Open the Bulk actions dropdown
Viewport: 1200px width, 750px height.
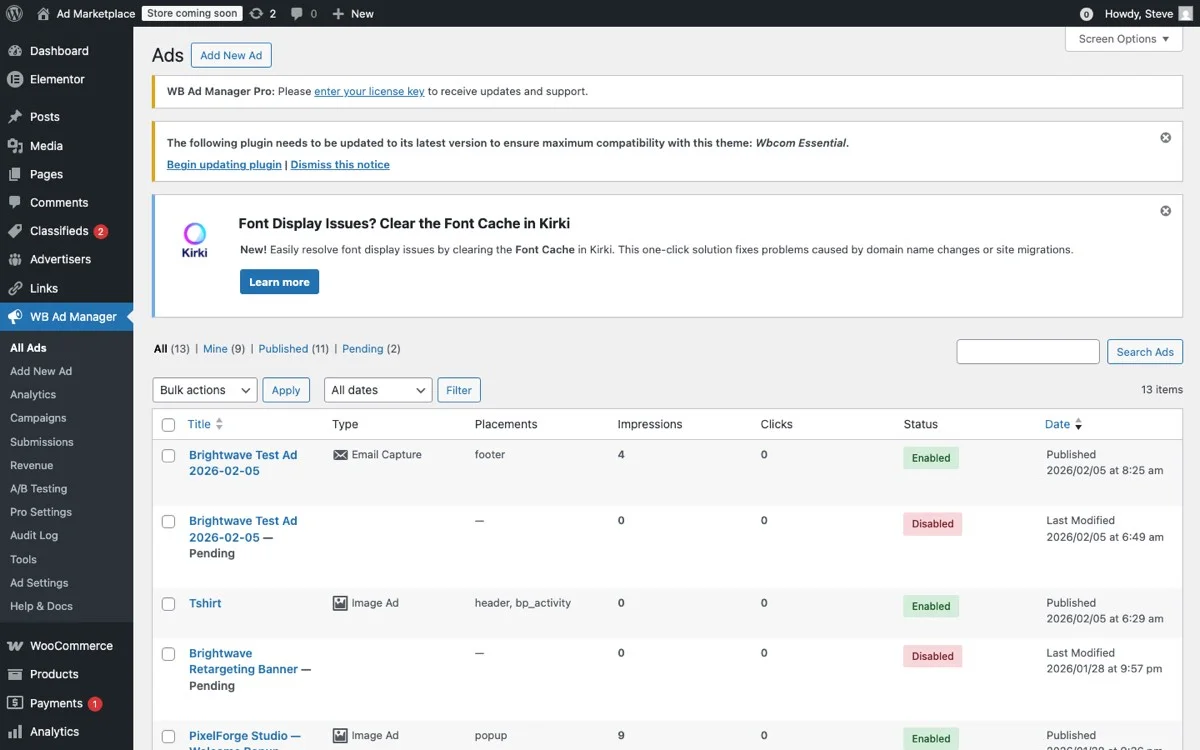tap(204, 390)
